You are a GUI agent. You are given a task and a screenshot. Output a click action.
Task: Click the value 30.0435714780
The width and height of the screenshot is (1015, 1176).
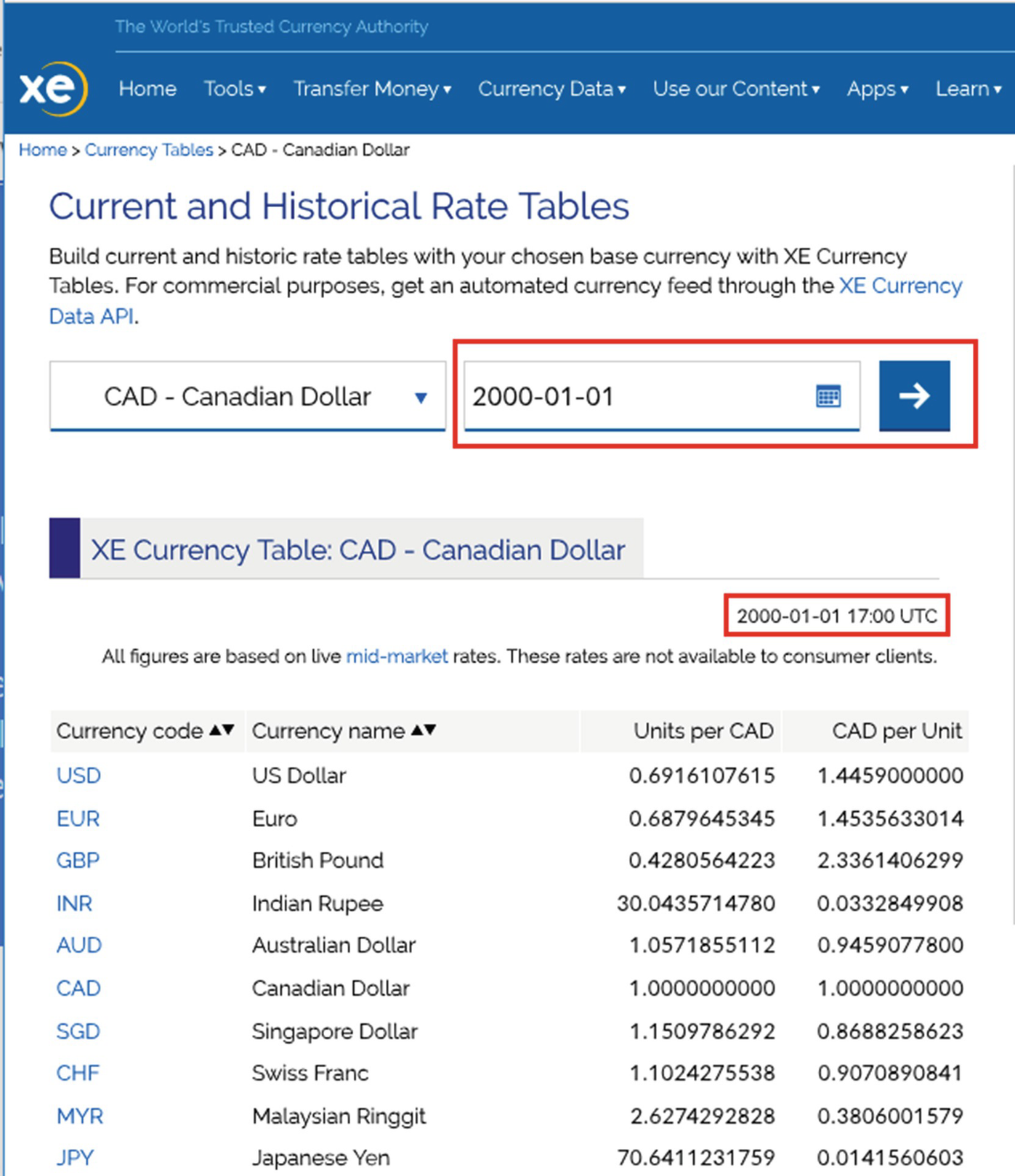[696, 903]
